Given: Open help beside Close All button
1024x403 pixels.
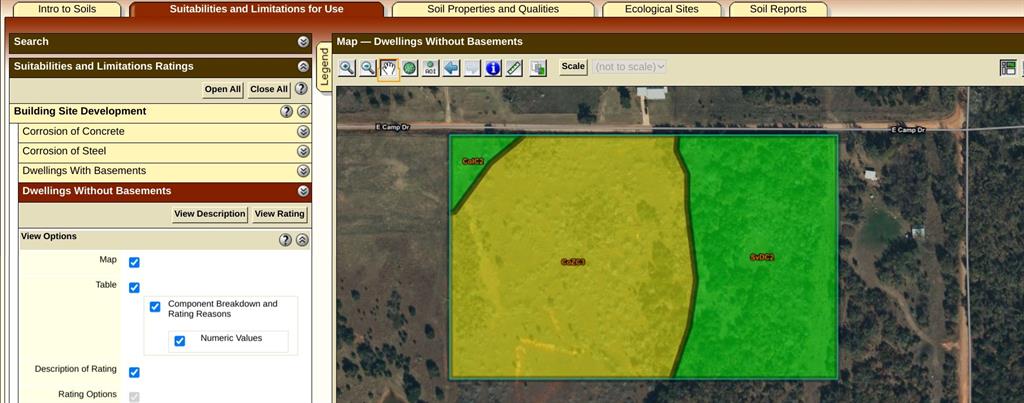Looking at the screenshot, I should pos(300,89).
